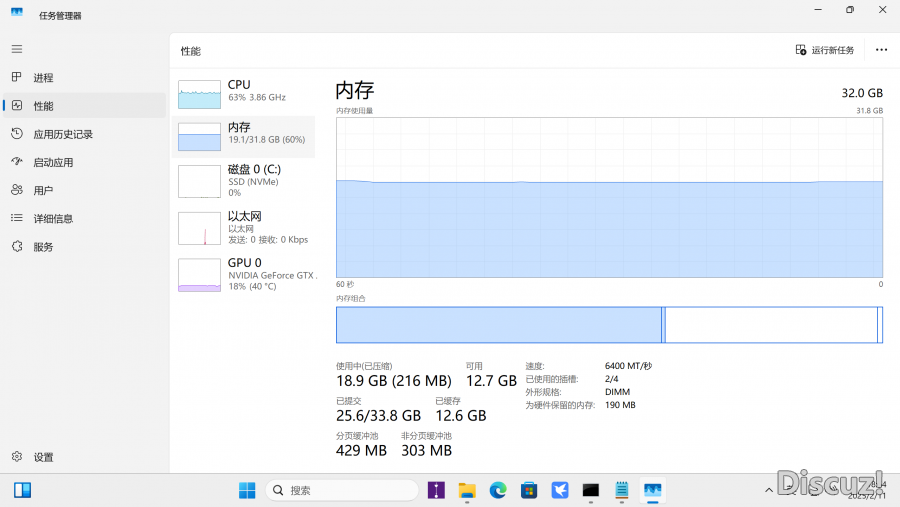Click the taskbar 搜索 search box

point(342,490)
